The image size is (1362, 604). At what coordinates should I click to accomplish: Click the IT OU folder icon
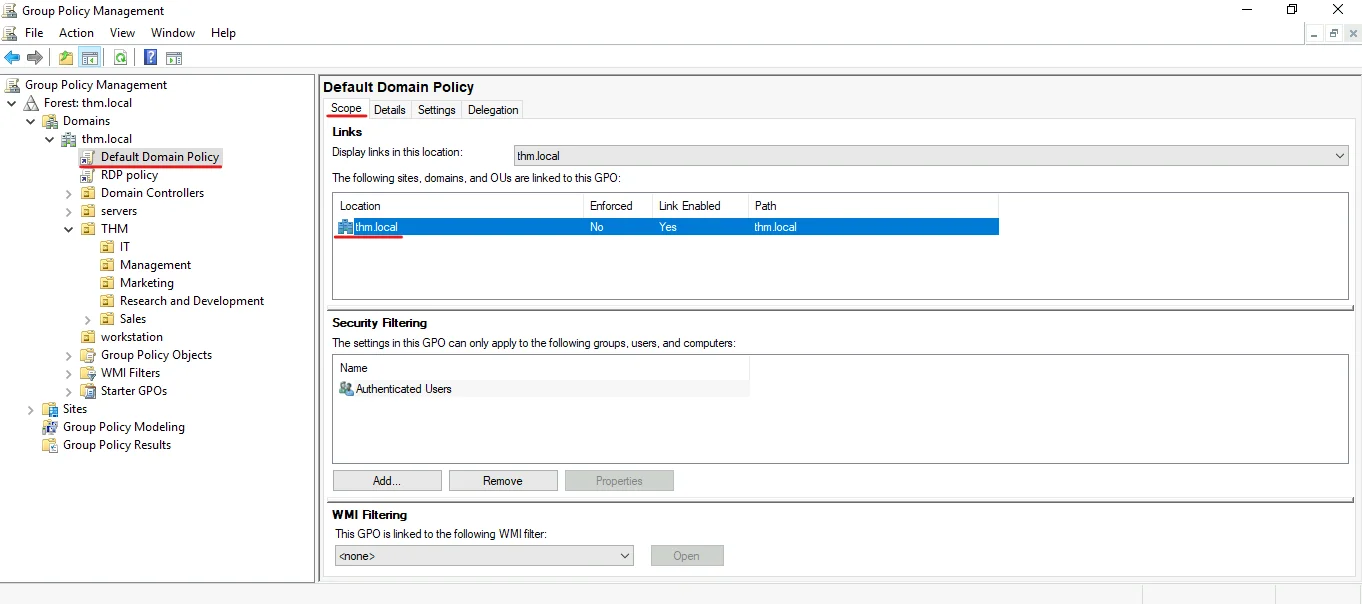(107, 247)
